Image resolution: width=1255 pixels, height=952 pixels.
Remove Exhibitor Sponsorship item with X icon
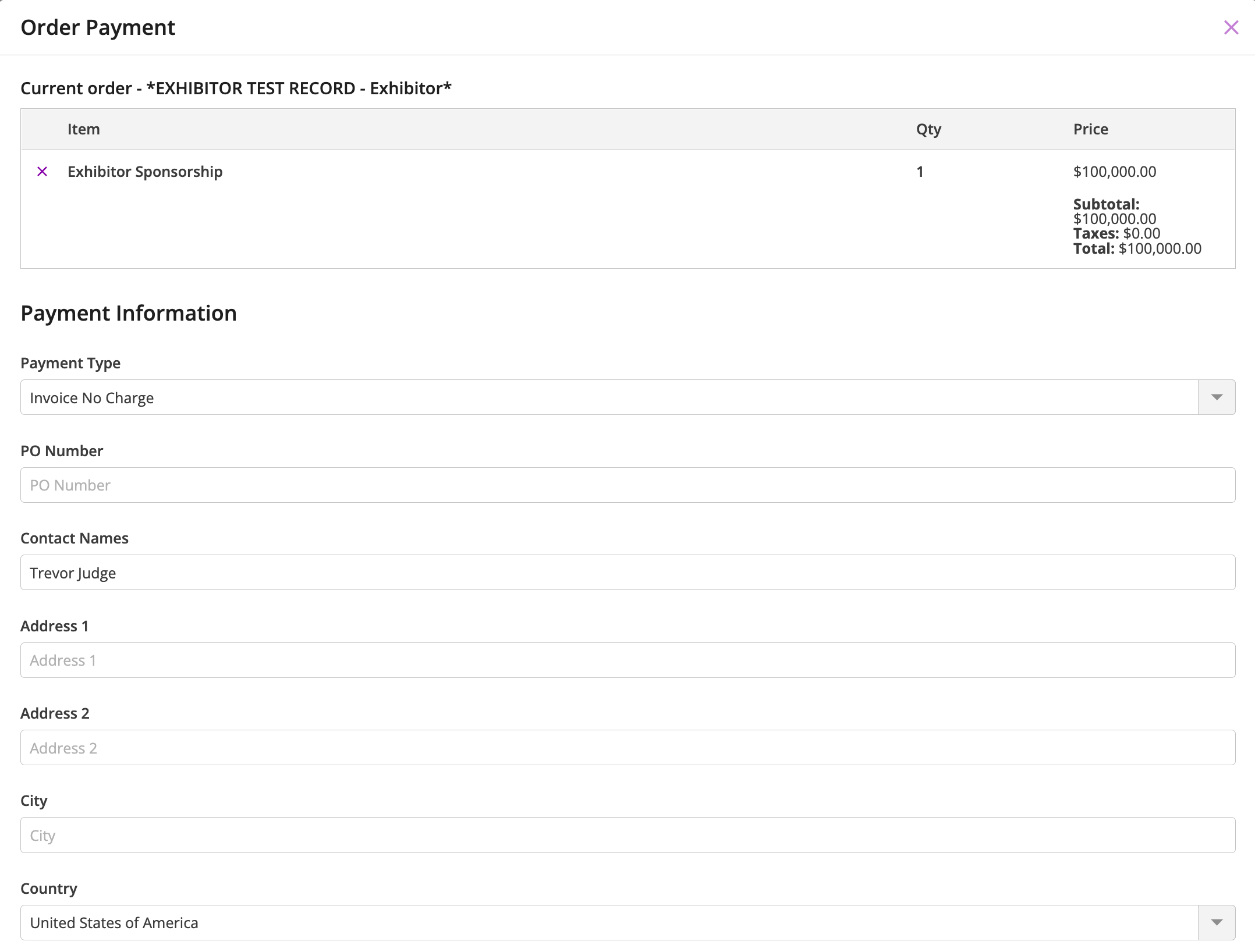point(42,172)
